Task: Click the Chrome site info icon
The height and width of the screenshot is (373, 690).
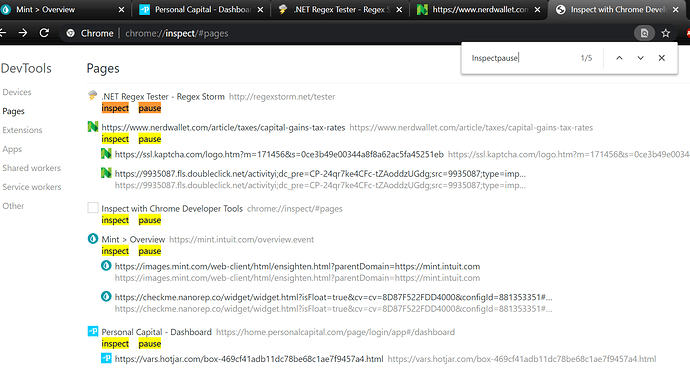Action: pyautogui.click(x=70, y=33)
